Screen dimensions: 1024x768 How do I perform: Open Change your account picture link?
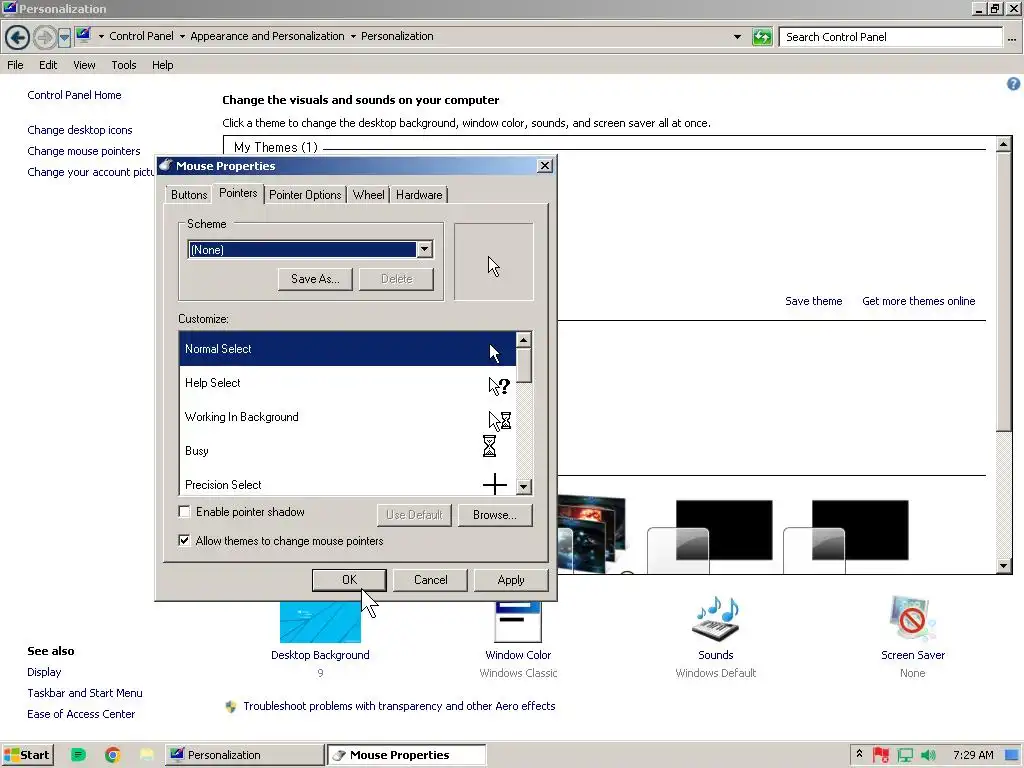(91, 172)
